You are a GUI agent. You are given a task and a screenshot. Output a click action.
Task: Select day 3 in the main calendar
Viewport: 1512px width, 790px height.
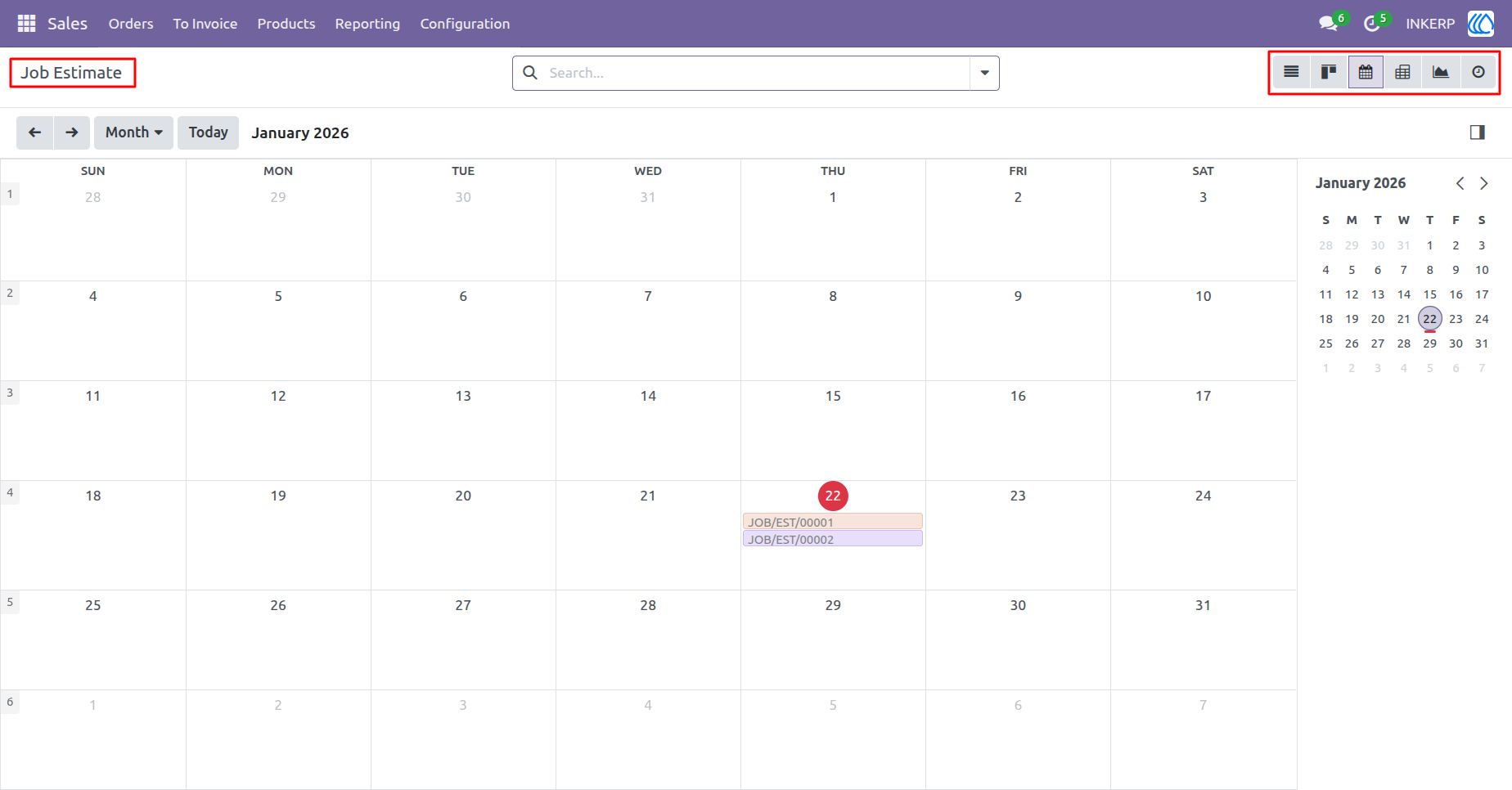point(1203,197)
